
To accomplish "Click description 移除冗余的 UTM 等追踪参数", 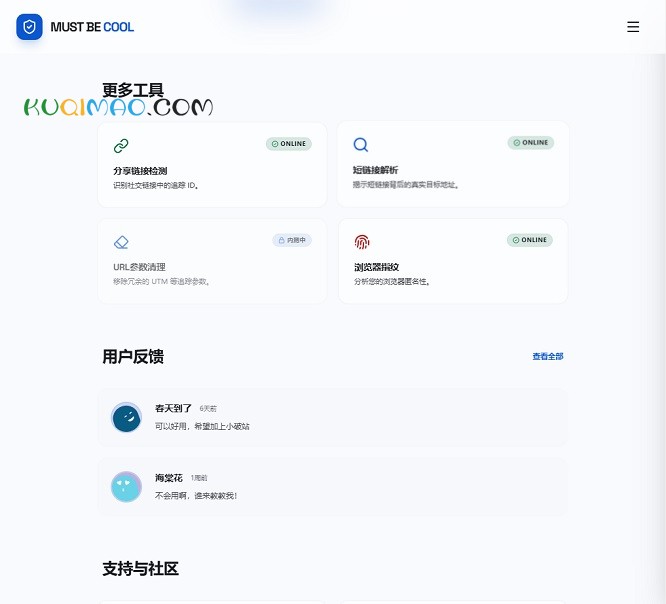I will point(161,282).
